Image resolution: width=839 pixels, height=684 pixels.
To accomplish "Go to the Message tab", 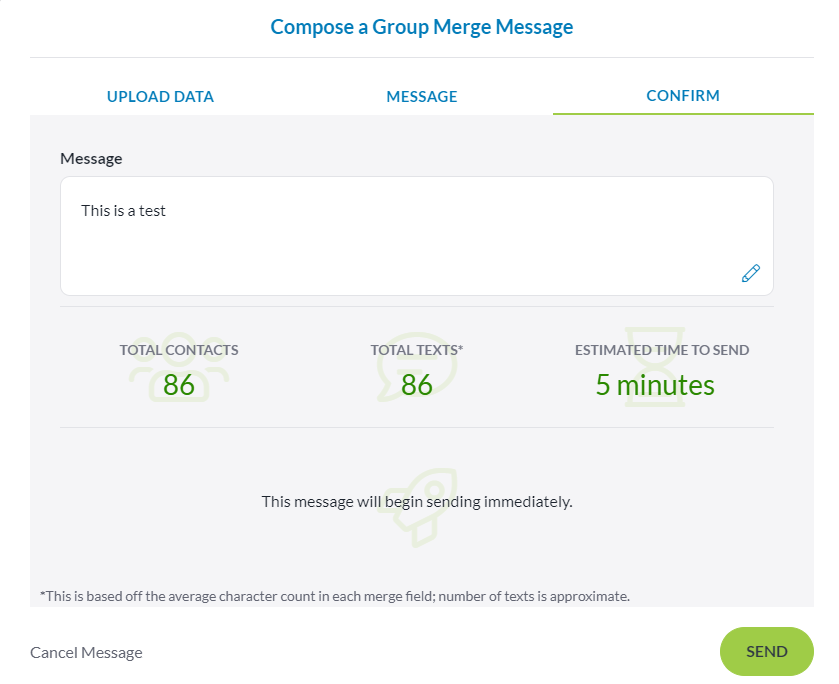I will [x=422, y=97].
